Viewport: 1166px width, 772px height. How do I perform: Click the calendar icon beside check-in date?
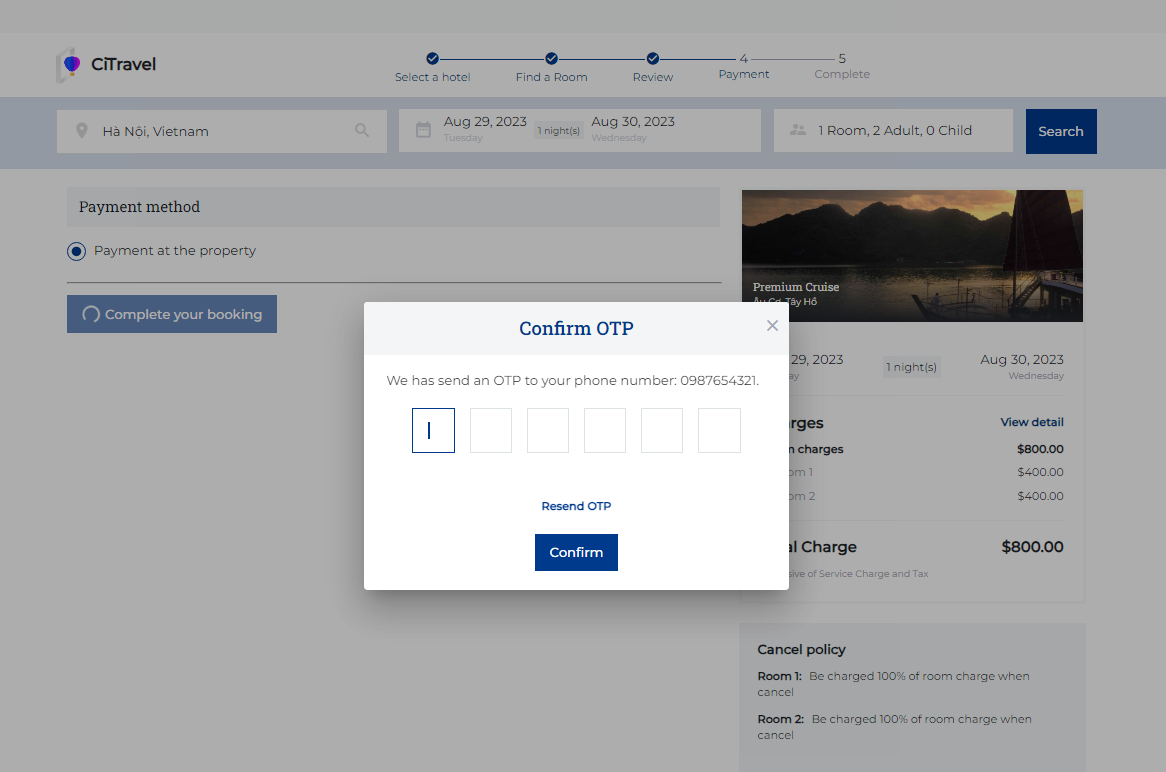click(423, 130)
